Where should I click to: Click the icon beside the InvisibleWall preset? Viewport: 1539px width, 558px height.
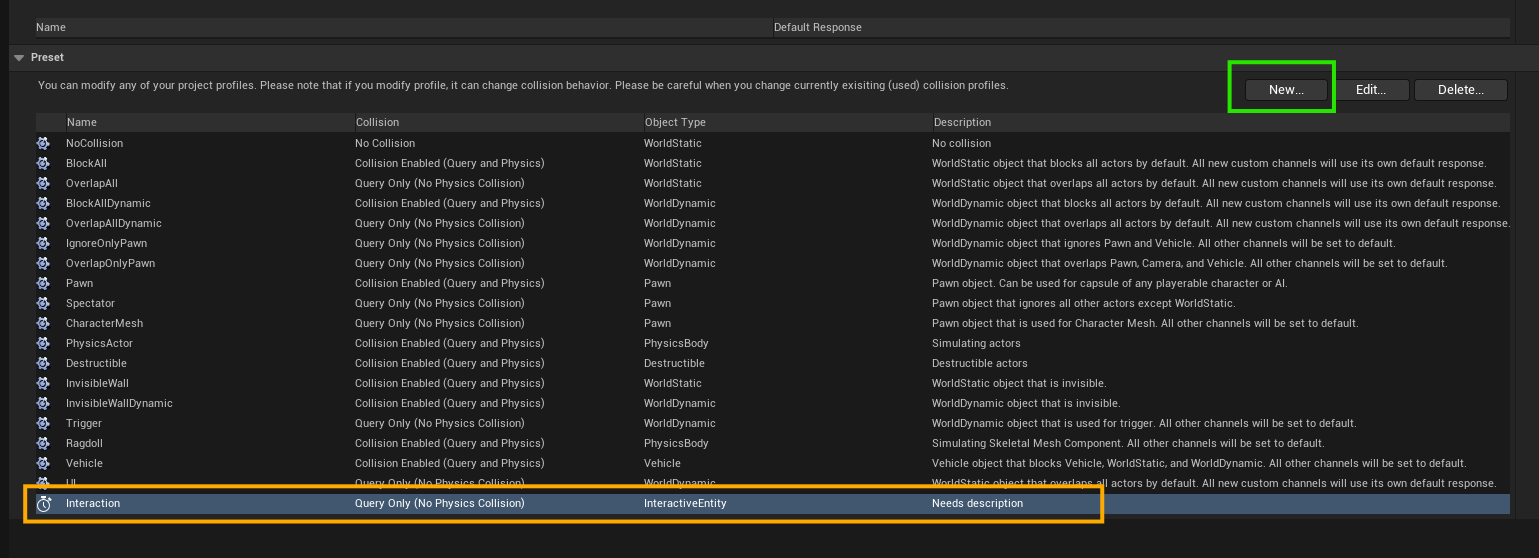[x=43, y=383]
